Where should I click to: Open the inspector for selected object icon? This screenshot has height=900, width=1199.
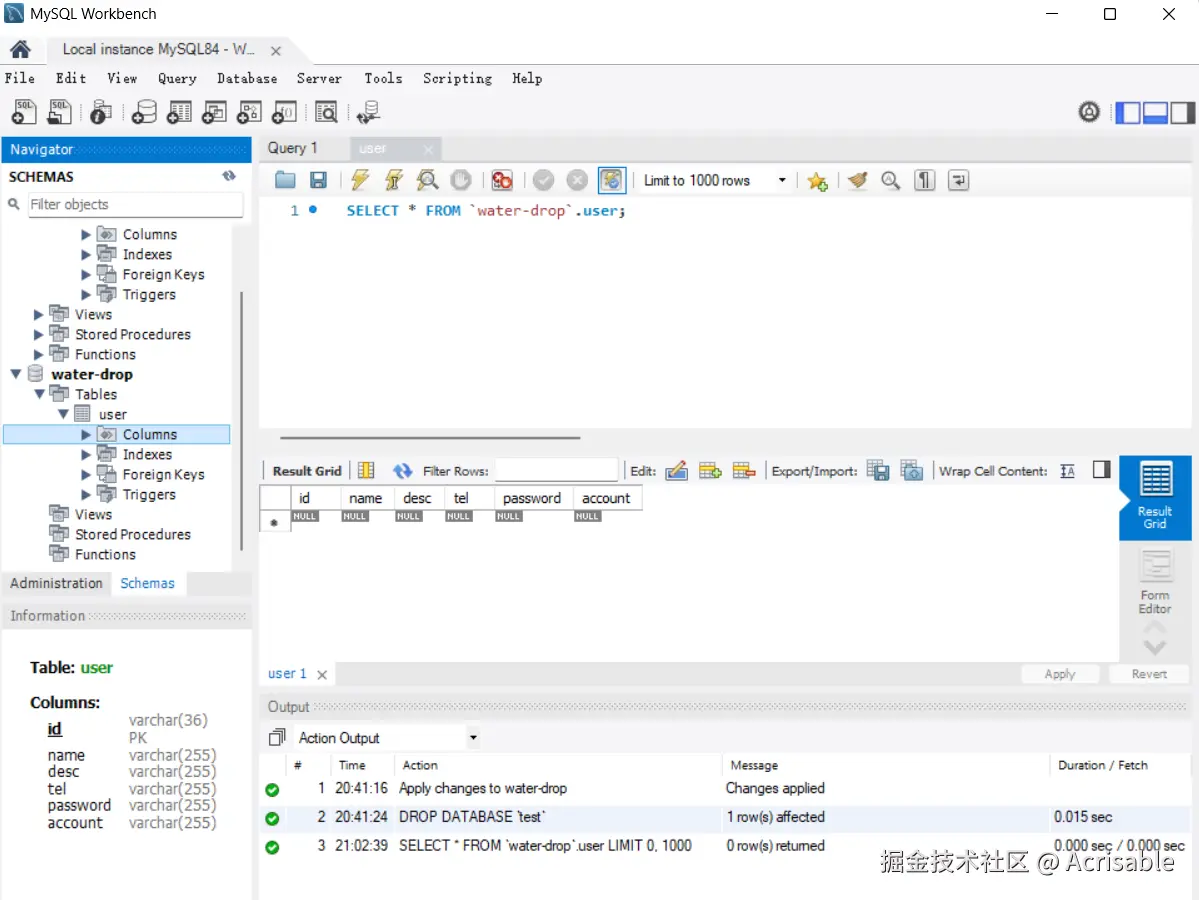(x=100, y=112)
